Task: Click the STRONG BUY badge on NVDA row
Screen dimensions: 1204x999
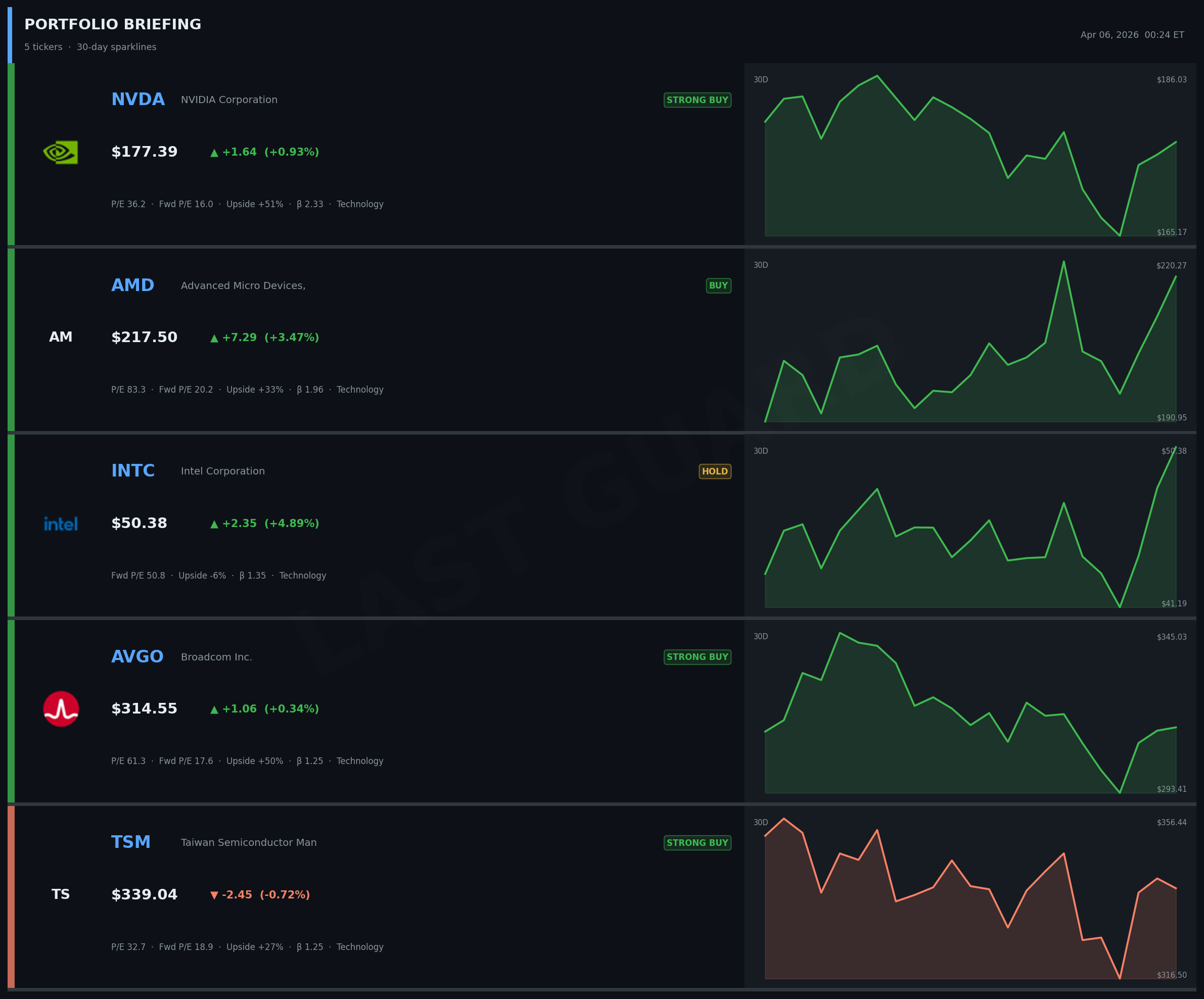Action: coord(697,100)
